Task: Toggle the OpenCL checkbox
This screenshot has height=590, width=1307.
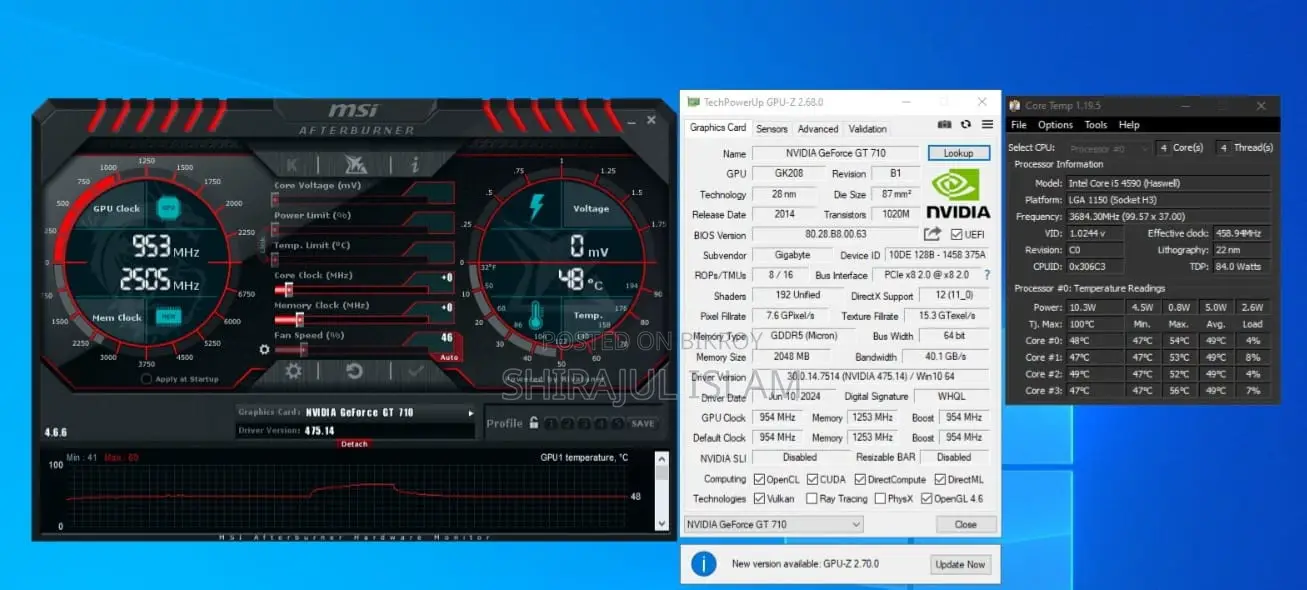Action: click(x=759, y=480)
